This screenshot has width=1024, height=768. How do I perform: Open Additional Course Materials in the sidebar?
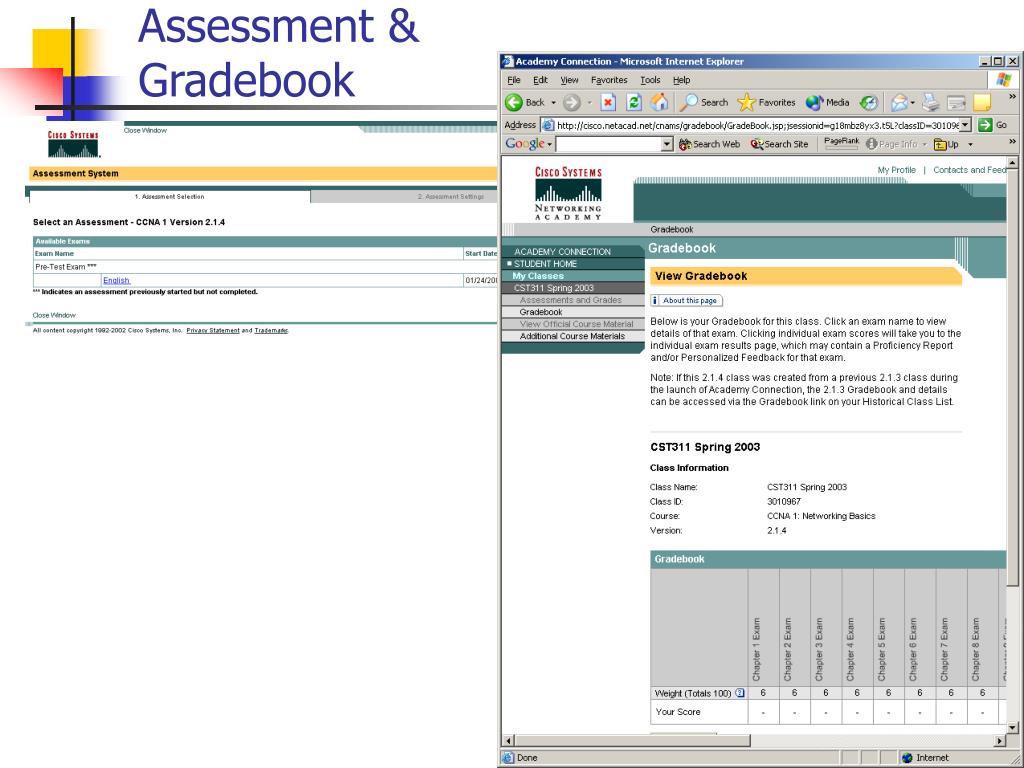pyautogui.click(x=572, y=336)
